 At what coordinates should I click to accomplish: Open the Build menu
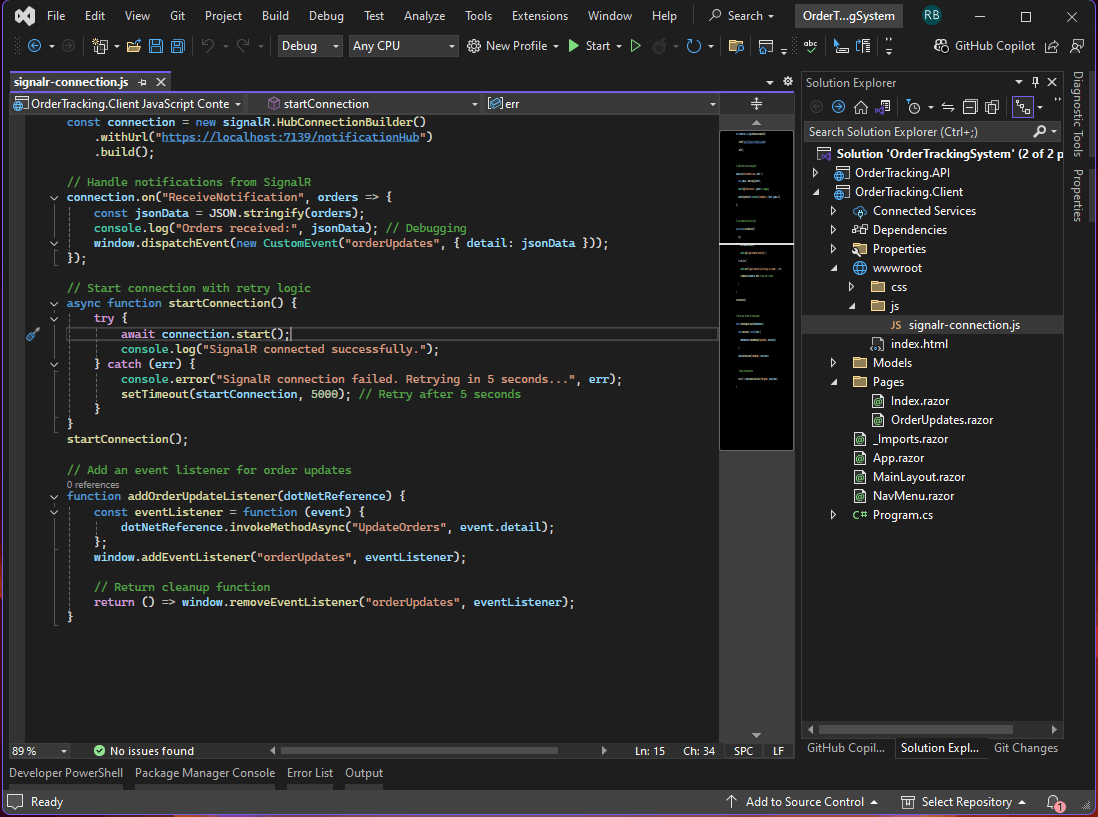(275, 16)
